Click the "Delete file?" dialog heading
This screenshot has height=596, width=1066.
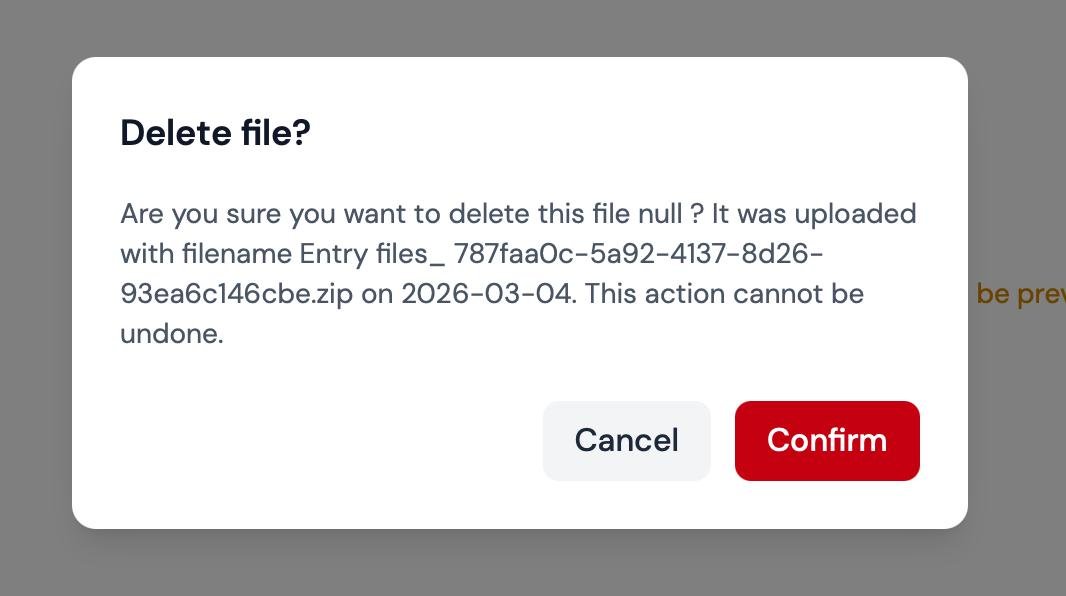coord(215,133)
